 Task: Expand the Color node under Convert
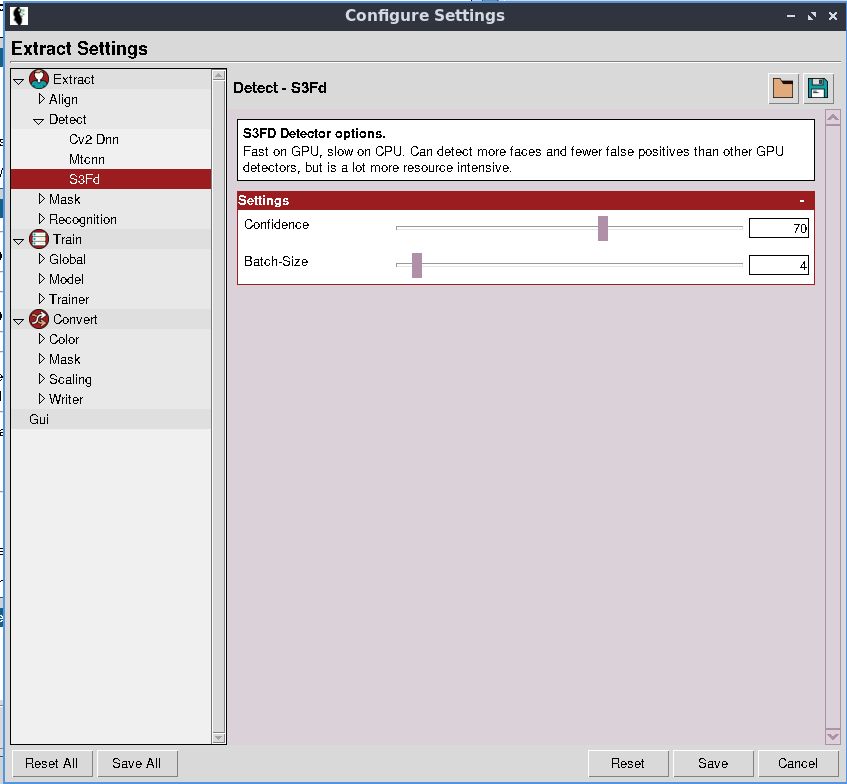tap(42, 339)
